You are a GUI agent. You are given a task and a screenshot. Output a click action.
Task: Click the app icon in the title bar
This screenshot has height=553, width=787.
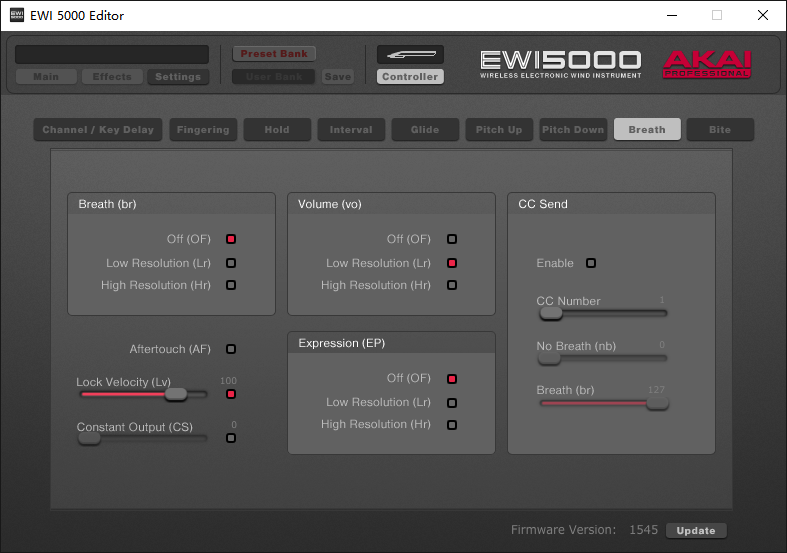(x=16, y=16)
